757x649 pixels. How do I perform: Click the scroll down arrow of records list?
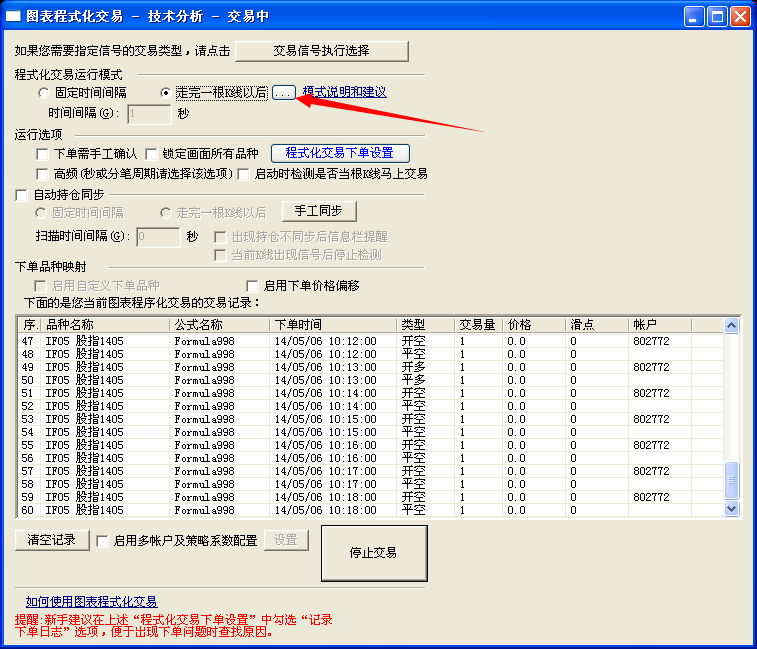(731, 508)
